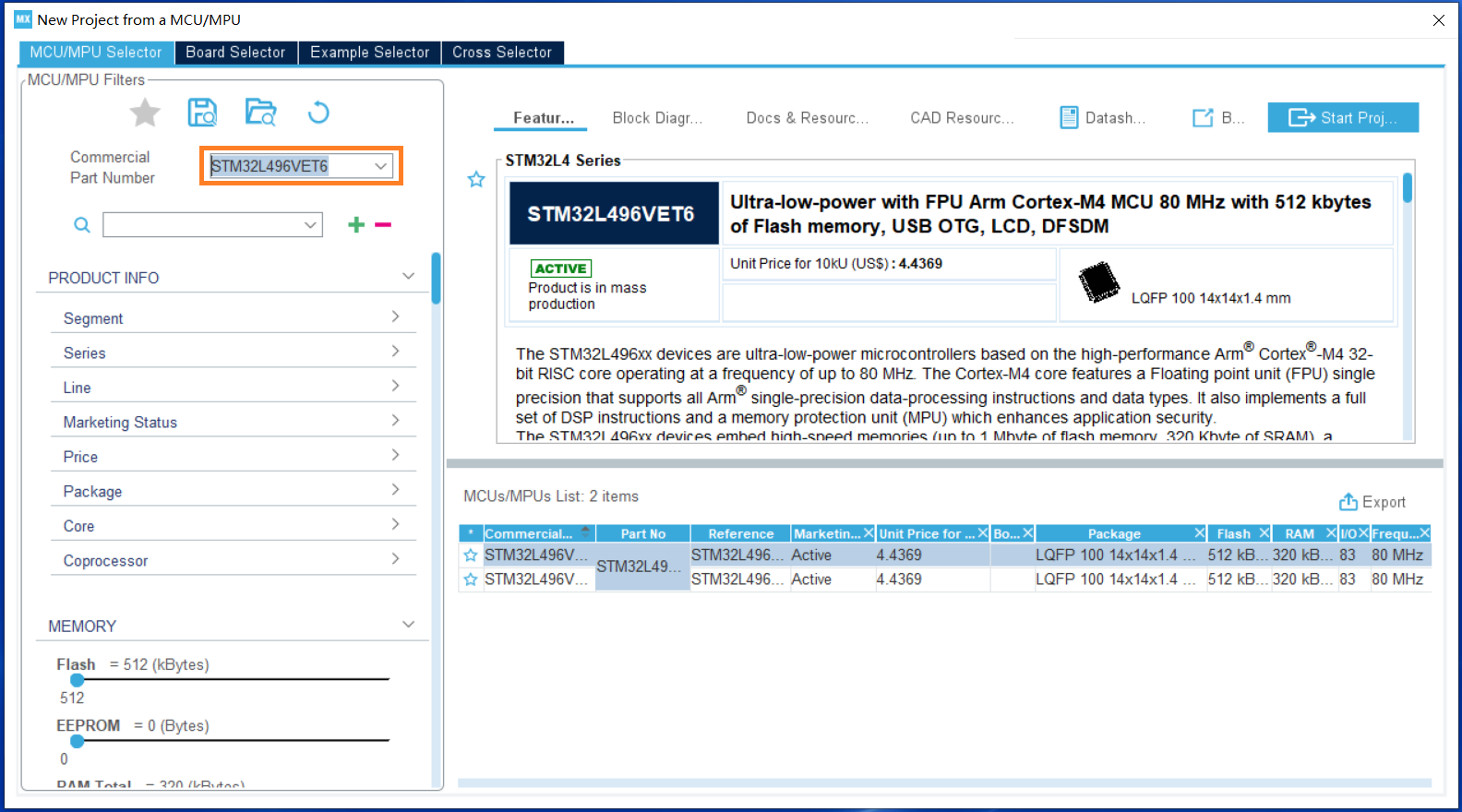Save current search filter icon
This screenshot has width=1462, height=812.
[202, 113]
